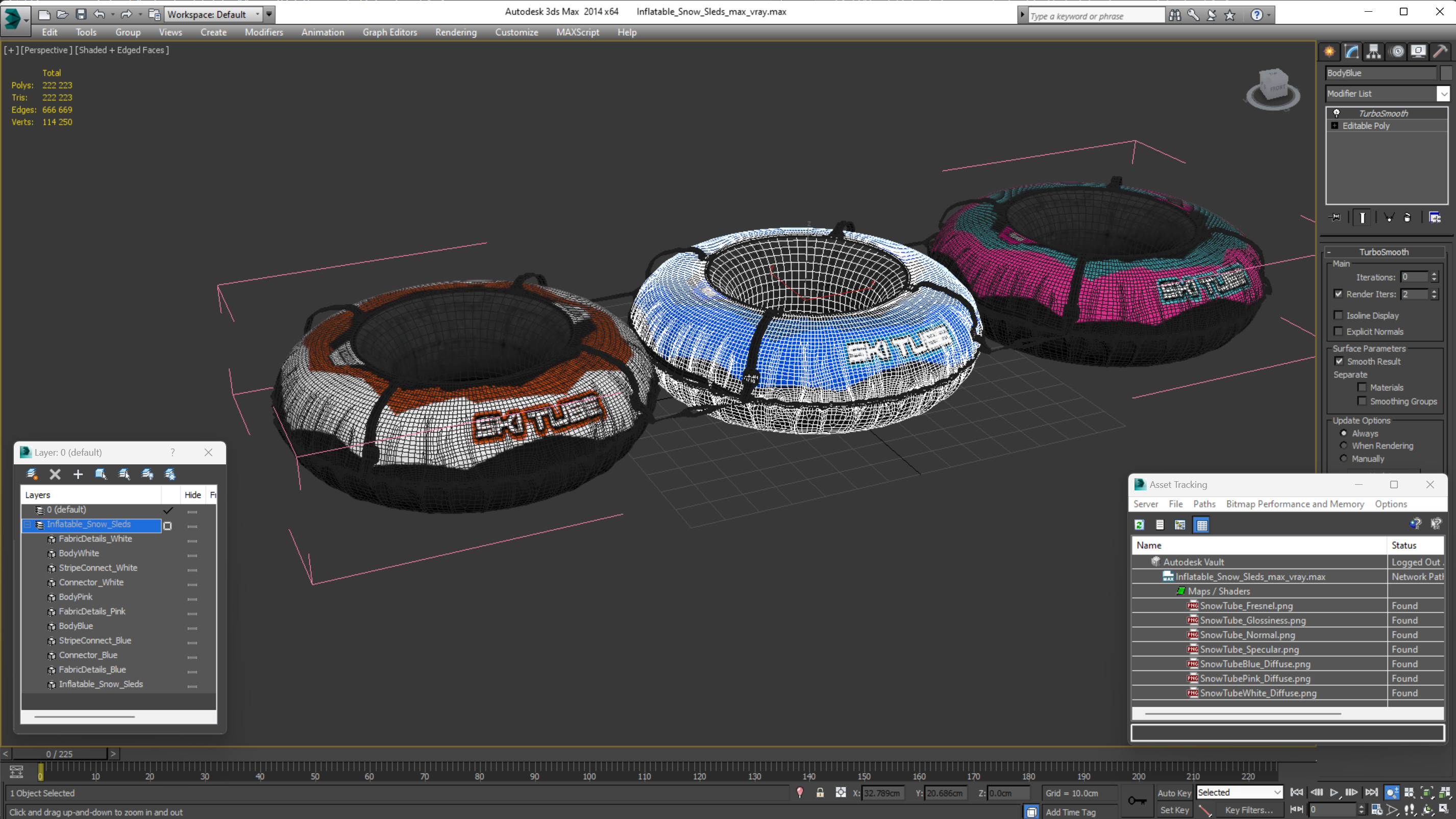This screenshot has height=819, width=1456.
Task: Click the Perspective viewport label
Action: [46, 49]
